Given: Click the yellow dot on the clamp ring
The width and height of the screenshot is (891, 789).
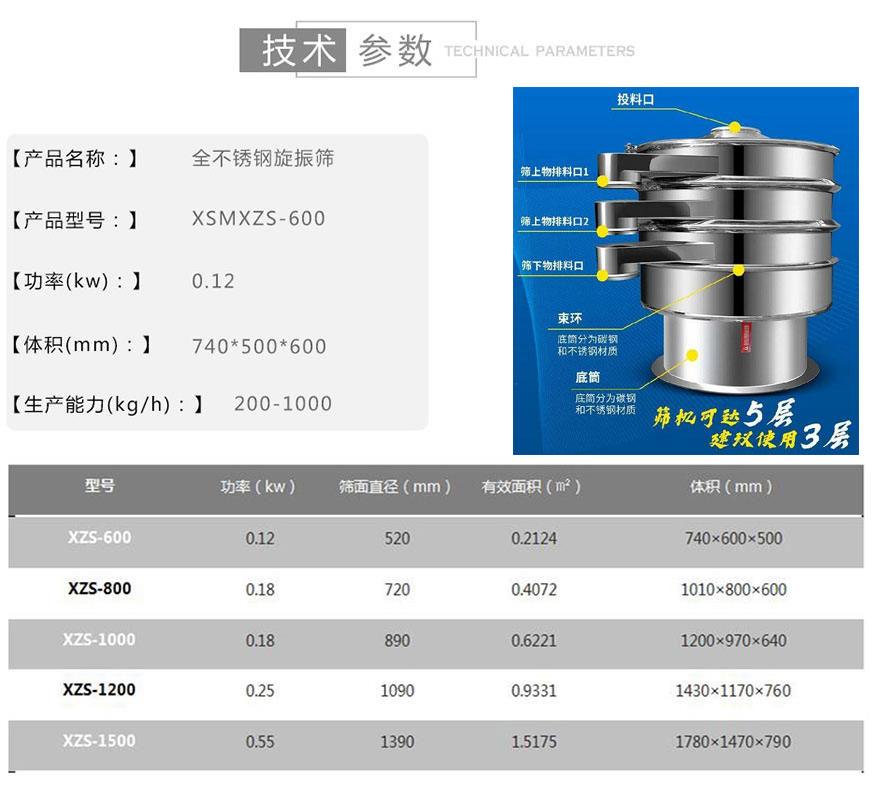Looking at the screenshot, I should (740, 270).
